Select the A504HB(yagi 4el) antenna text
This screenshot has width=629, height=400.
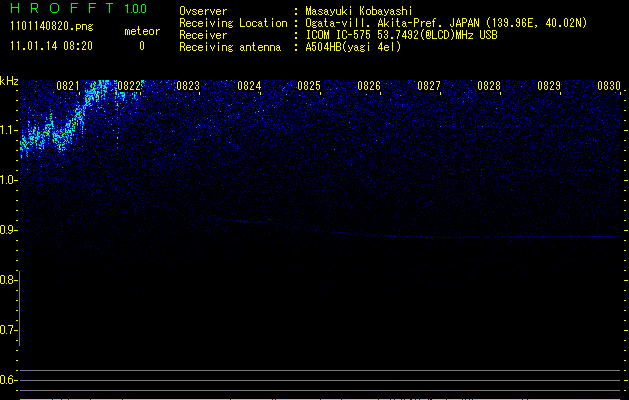pyautogui.click(x=353, y=47)
